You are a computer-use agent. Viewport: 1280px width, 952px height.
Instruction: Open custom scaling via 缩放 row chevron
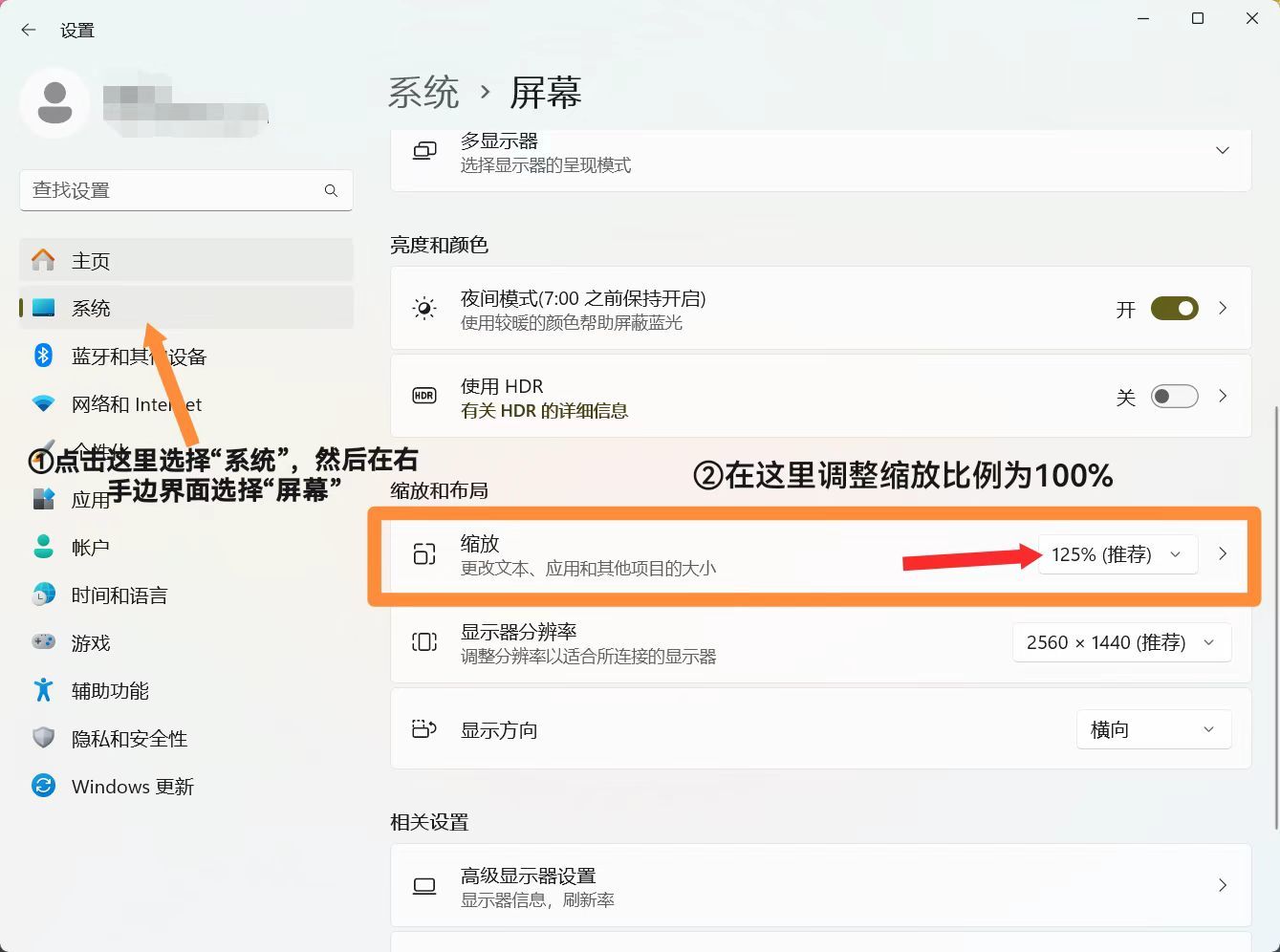click(x=1223, y=554)
